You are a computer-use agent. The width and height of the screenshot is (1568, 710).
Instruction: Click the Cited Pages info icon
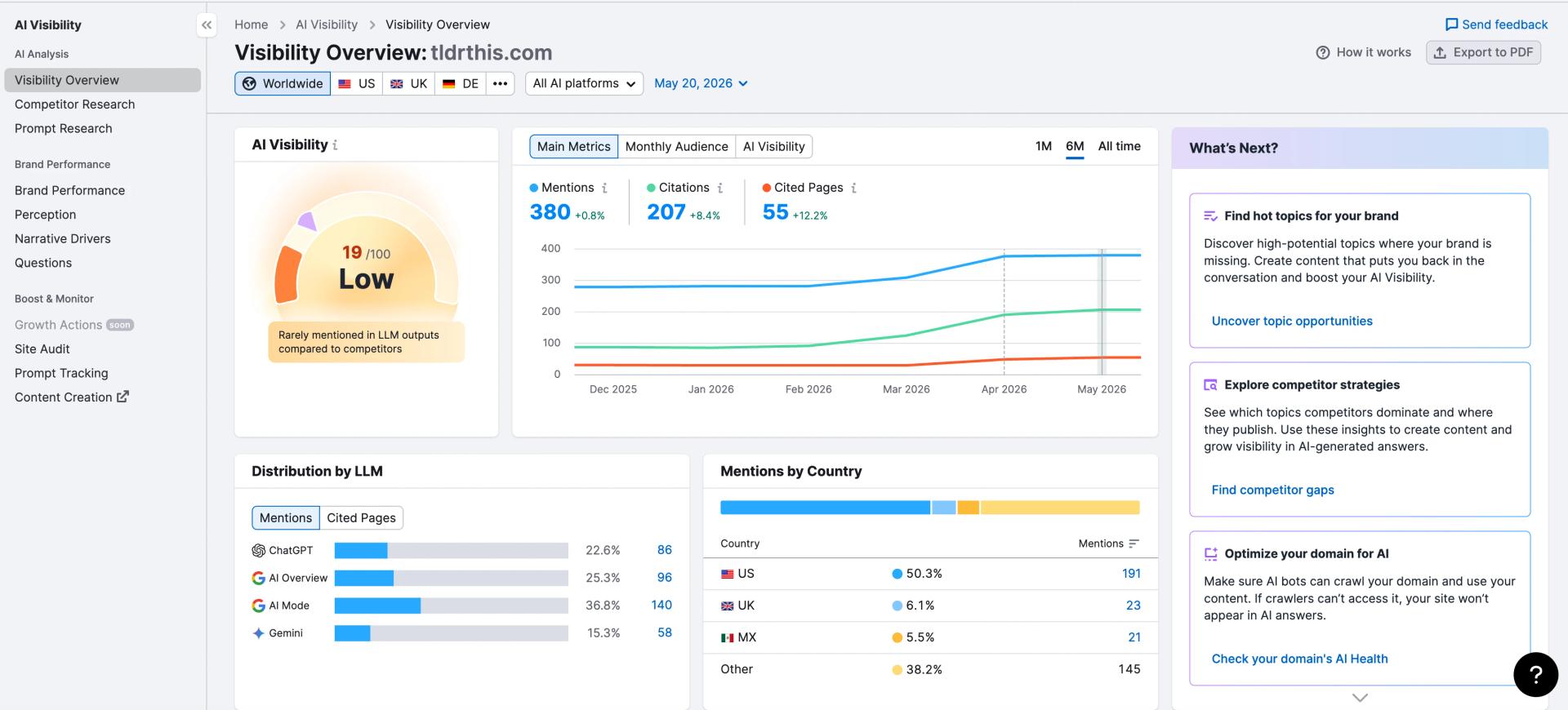854,188
